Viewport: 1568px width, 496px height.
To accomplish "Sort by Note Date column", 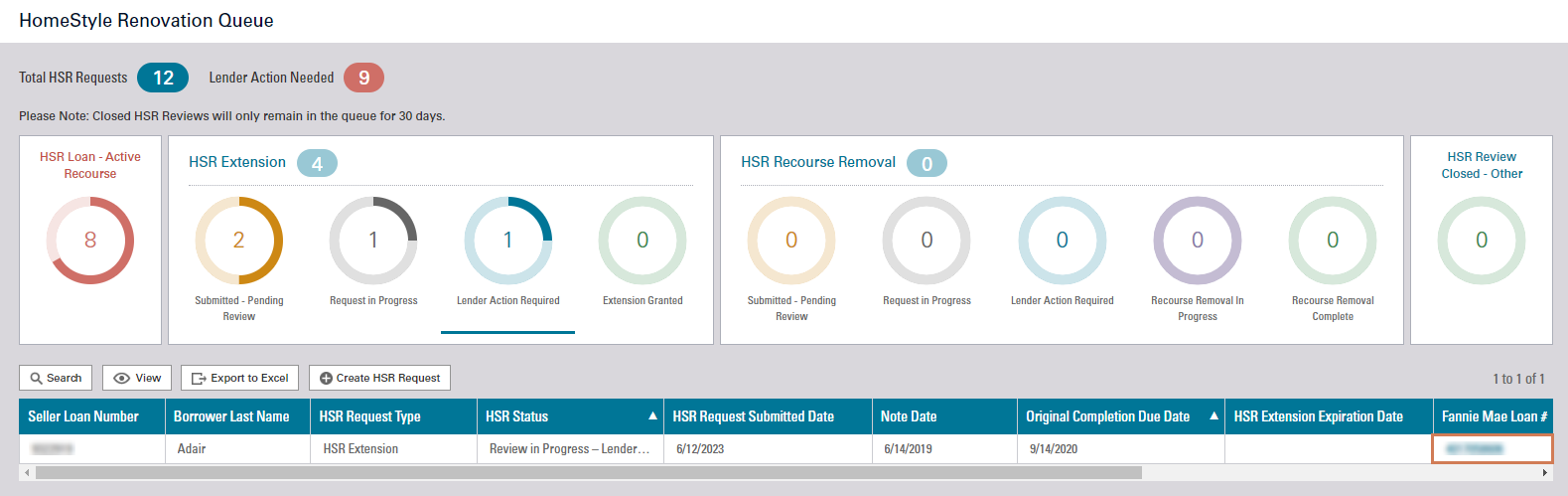I will coord(944,416).
